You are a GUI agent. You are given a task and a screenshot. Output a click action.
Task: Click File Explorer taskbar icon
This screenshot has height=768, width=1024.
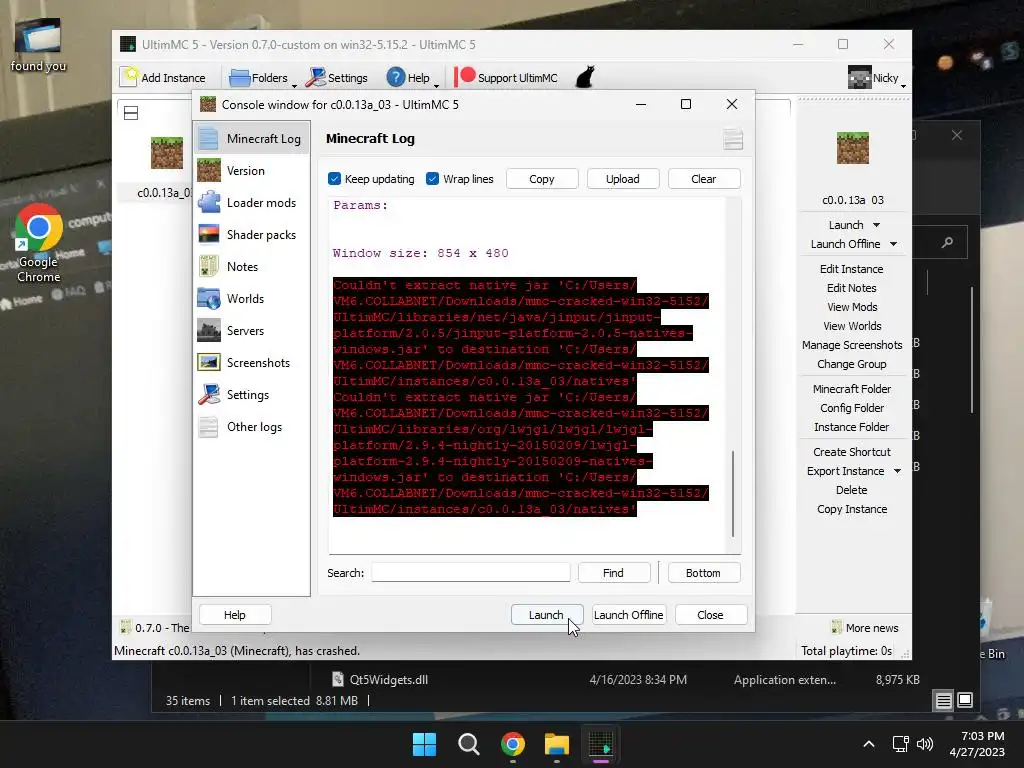(556, 744)
